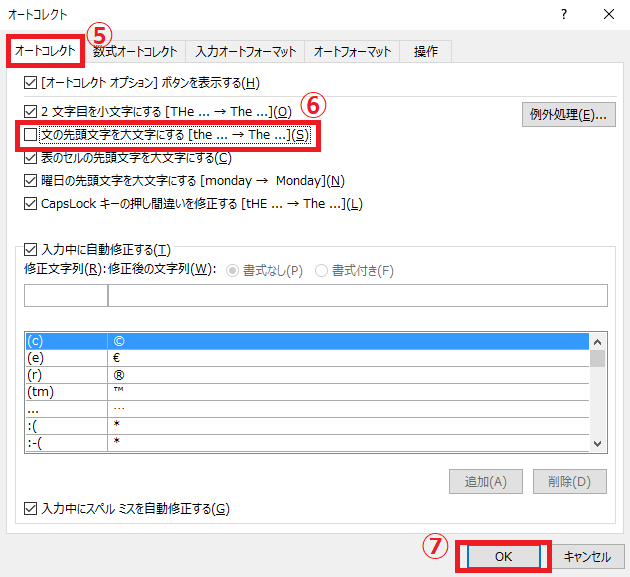Select the :-( list entry
630x577 pixels.
pos(307,443)
